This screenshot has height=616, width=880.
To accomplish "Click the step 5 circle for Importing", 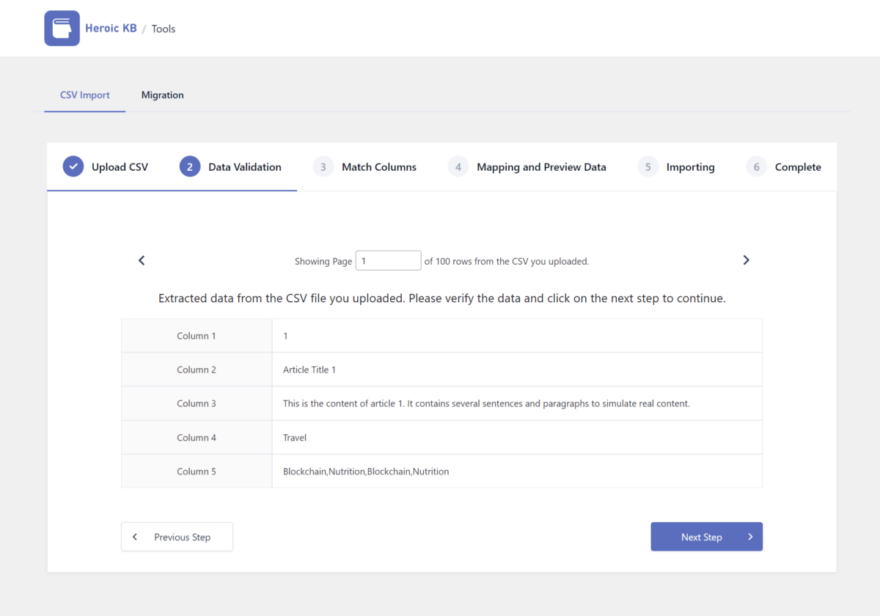I will tap(646, 166).
